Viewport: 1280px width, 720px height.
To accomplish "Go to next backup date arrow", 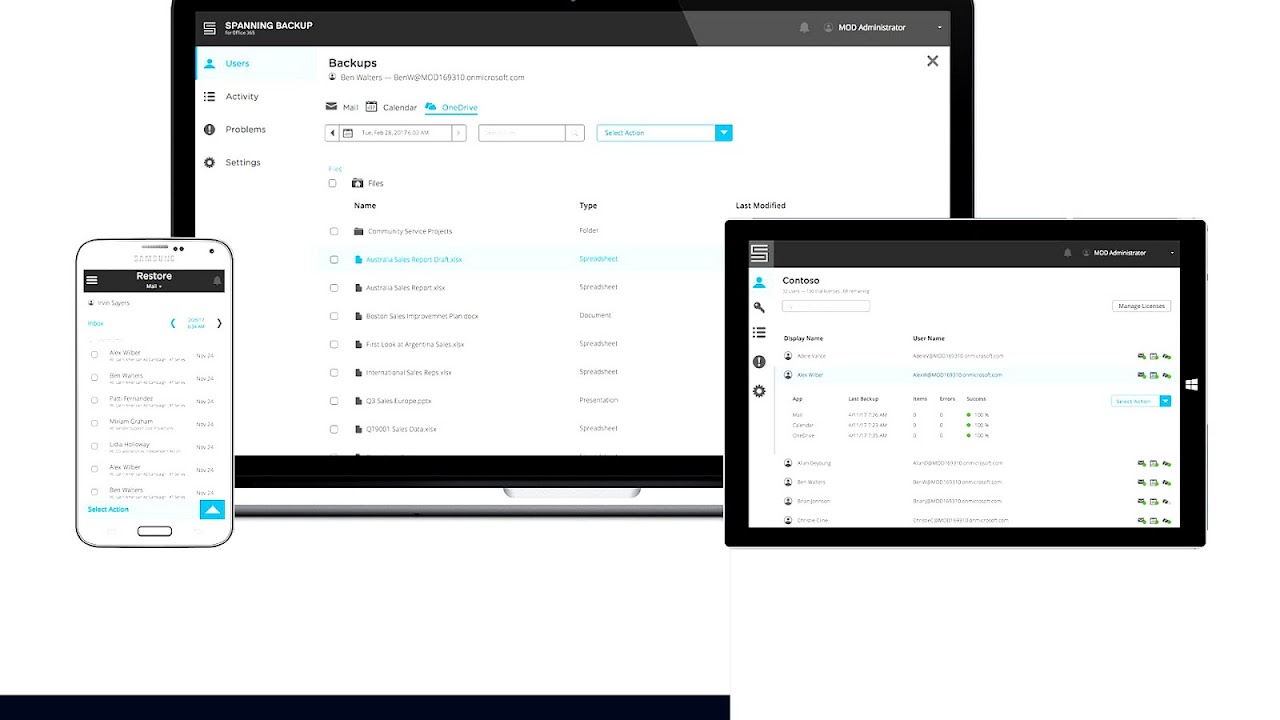I will (459, 133).
